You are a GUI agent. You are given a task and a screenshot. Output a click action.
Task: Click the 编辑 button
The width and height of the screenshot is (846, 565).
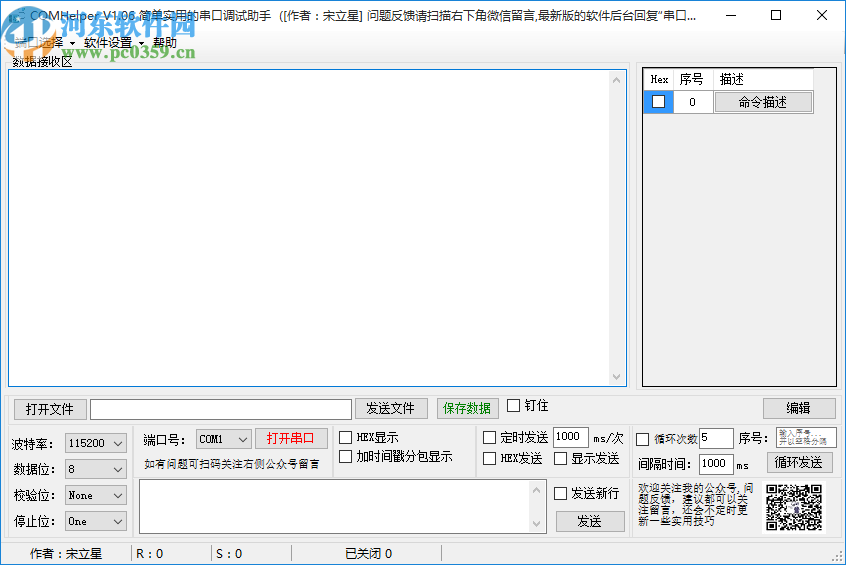tap(799, 409)
